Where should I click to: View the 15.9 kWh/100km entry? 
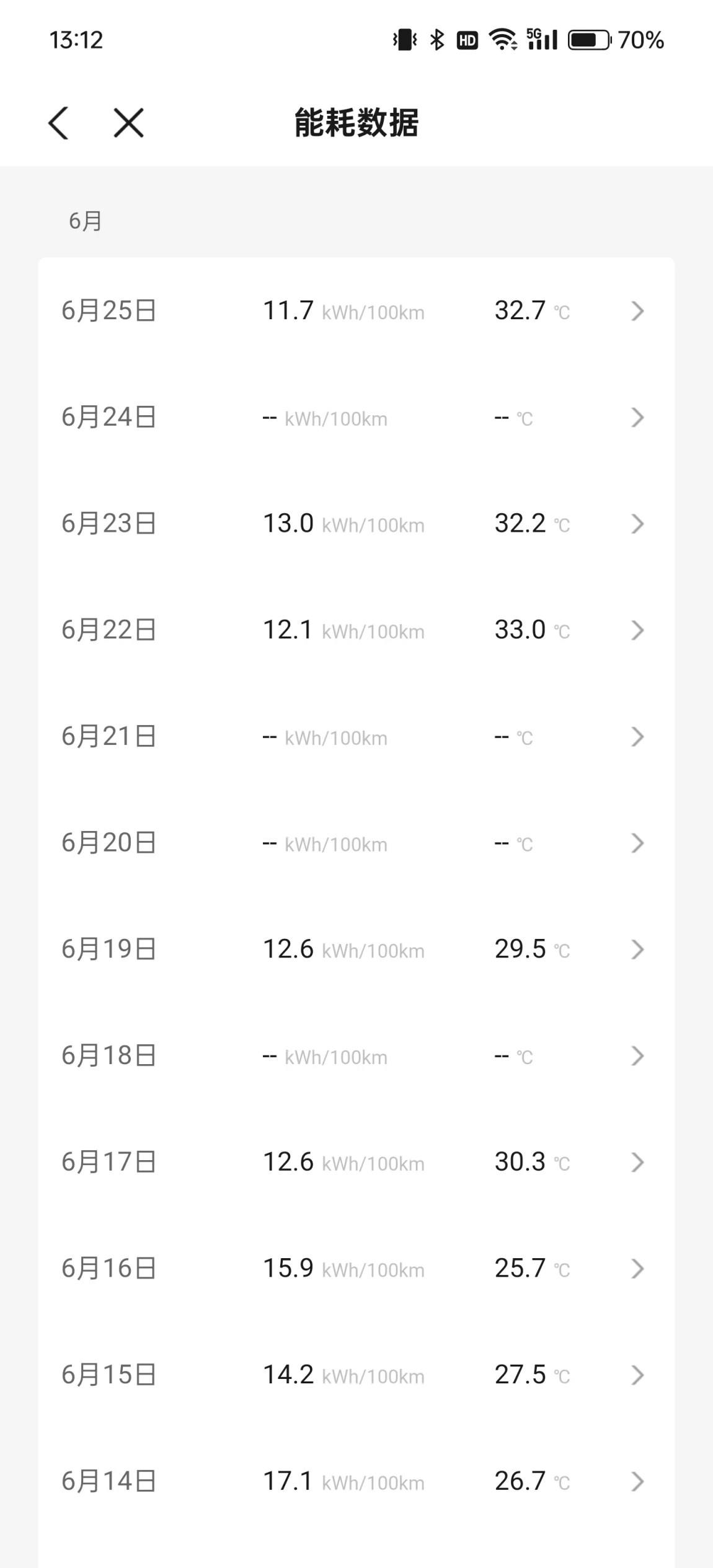pos(343,1269)
